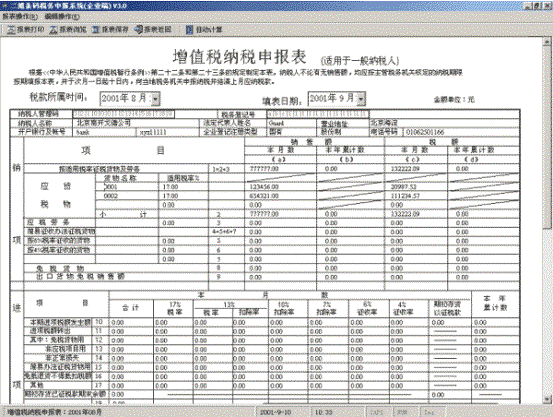Click the 小计 row sales amount 777777.00
The height and width of the screenshot is (417, 553).
tap(280, 214)
